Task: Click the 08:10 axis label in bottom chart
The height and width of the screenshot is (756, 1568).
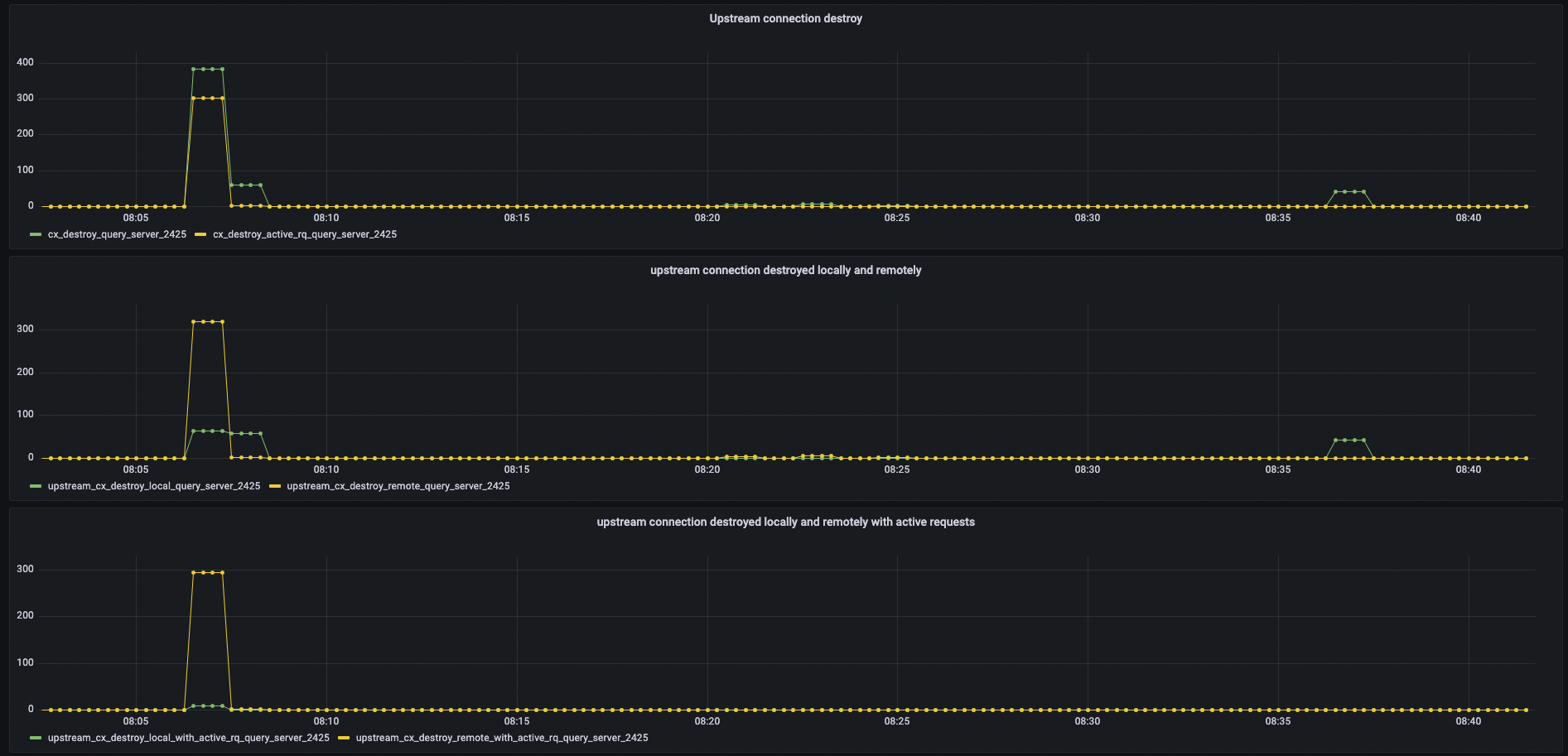Action: click(326, 721)
